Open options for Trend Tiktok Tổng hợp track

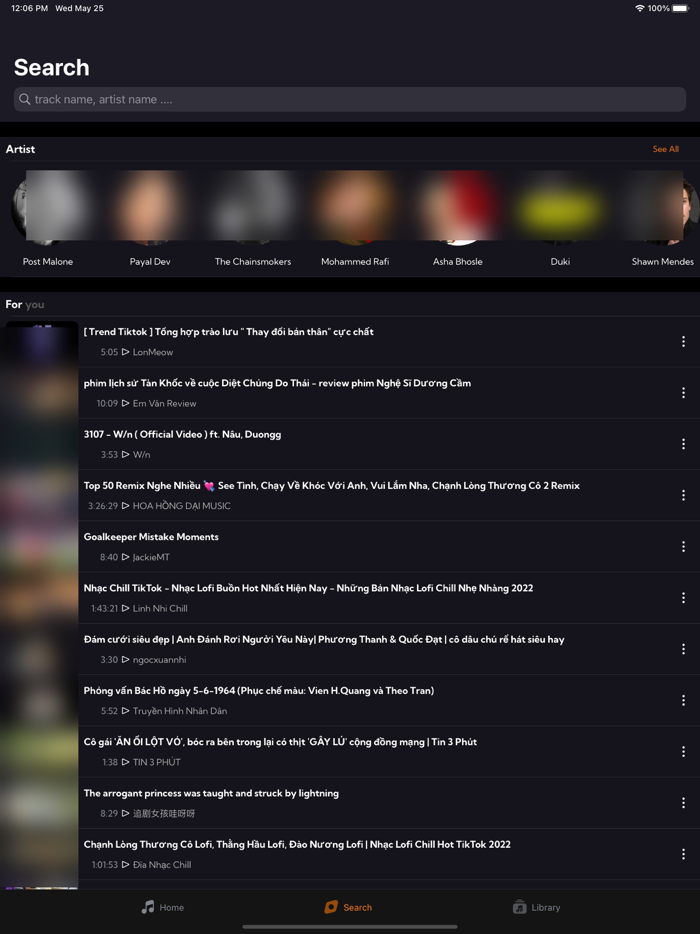[x=683, y=341]
